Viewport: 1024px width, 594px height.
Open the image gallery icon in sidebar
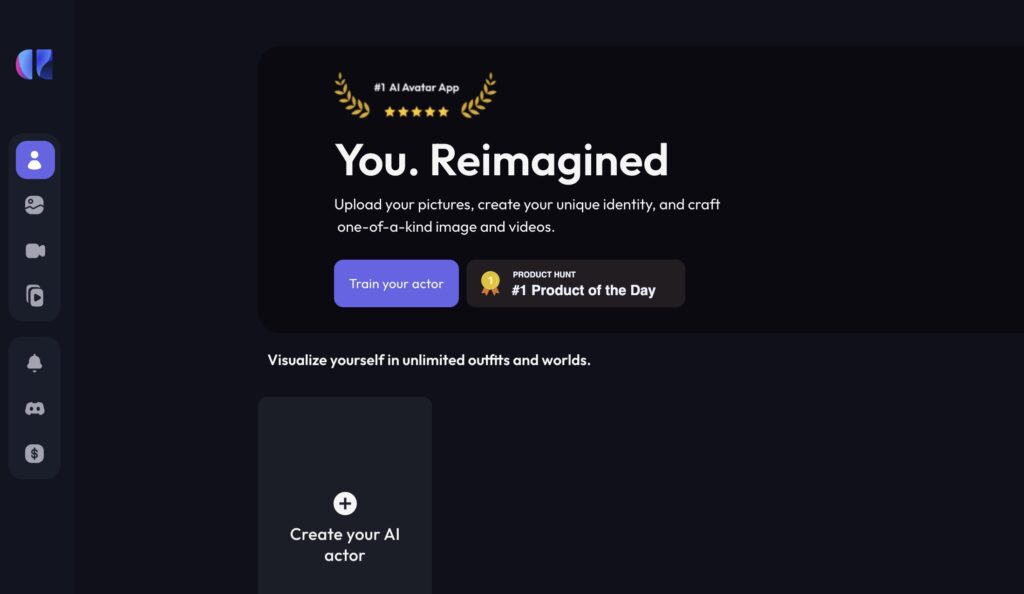pos(35,205)
